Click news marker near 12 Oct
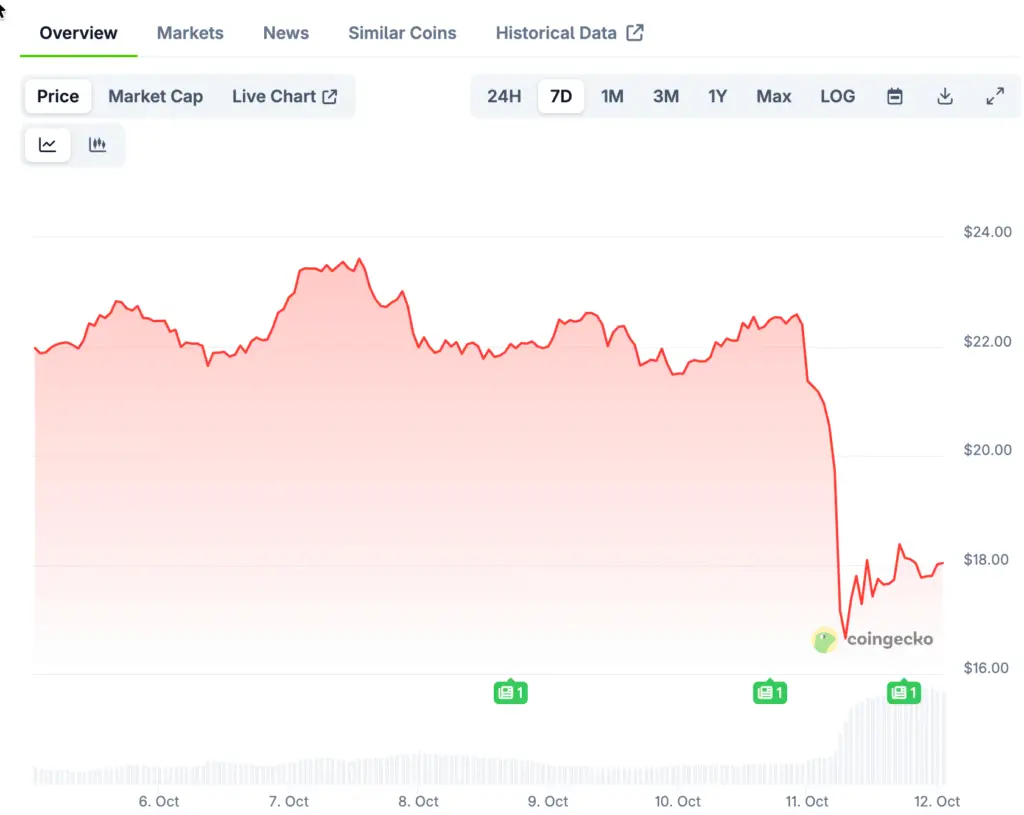 pos(903,692)
